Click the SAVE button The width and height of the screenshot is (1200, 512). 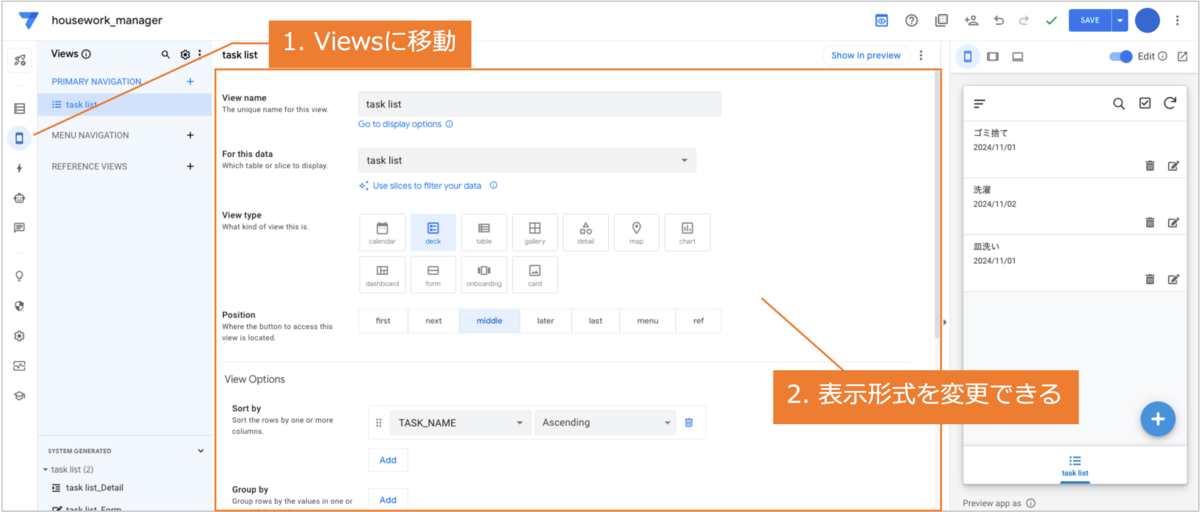point(1090,20)
